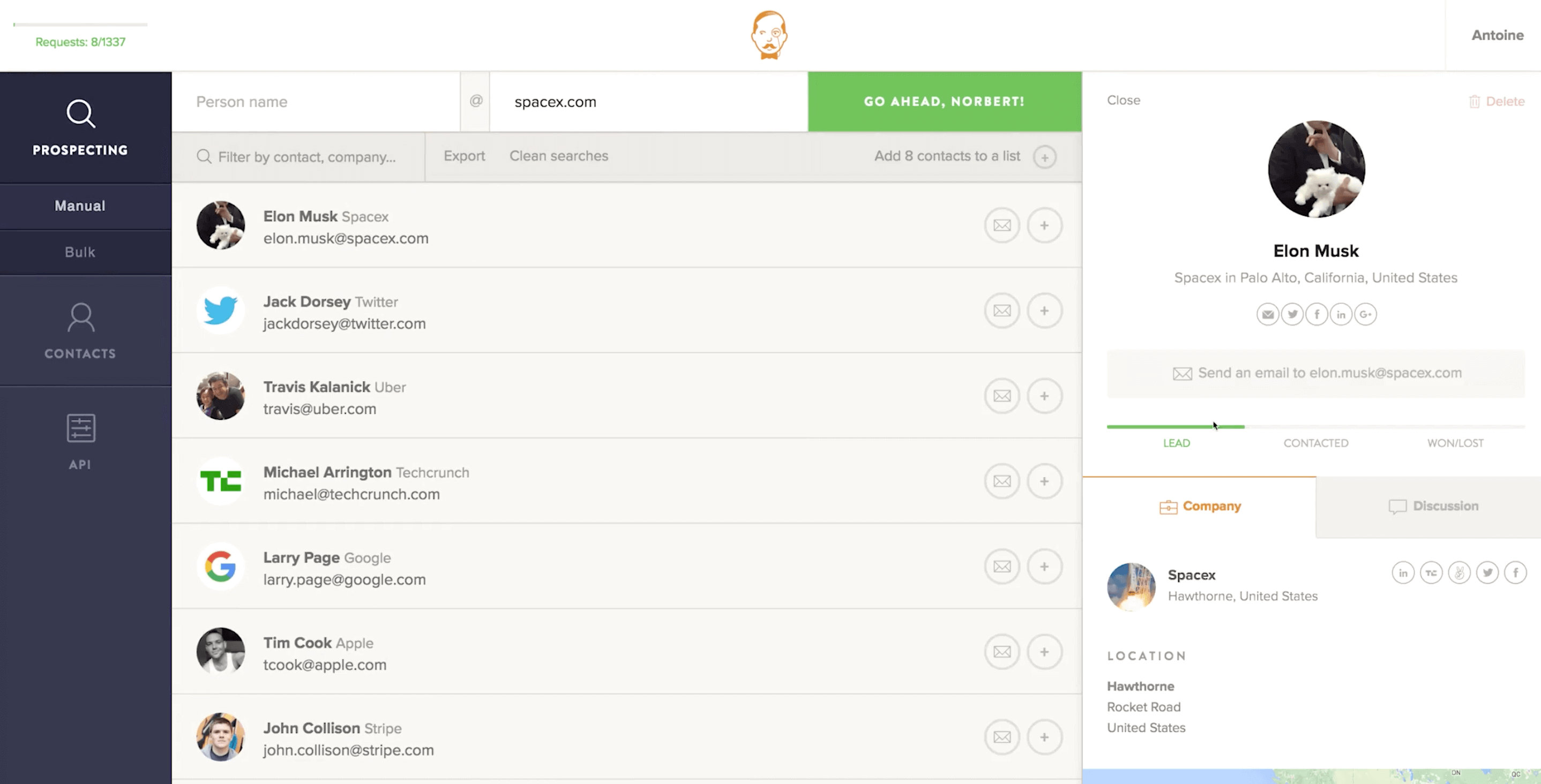The image size is (1541, 784).
Task: Add Larry Page to a list
Action: 1044,567
